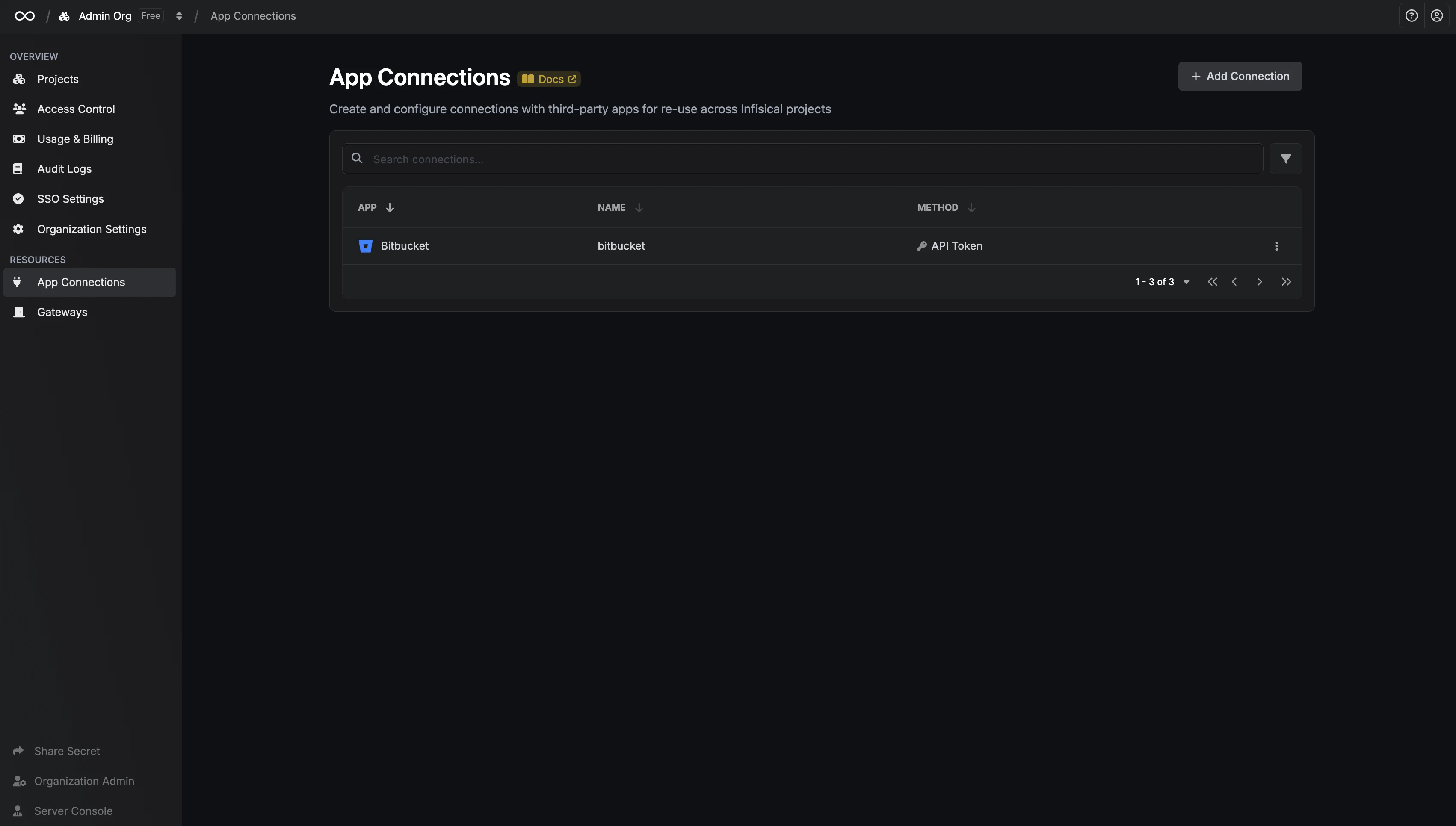Click the App Connections breadcrumb text
The image size is (1456, 826).
point(253,16)
